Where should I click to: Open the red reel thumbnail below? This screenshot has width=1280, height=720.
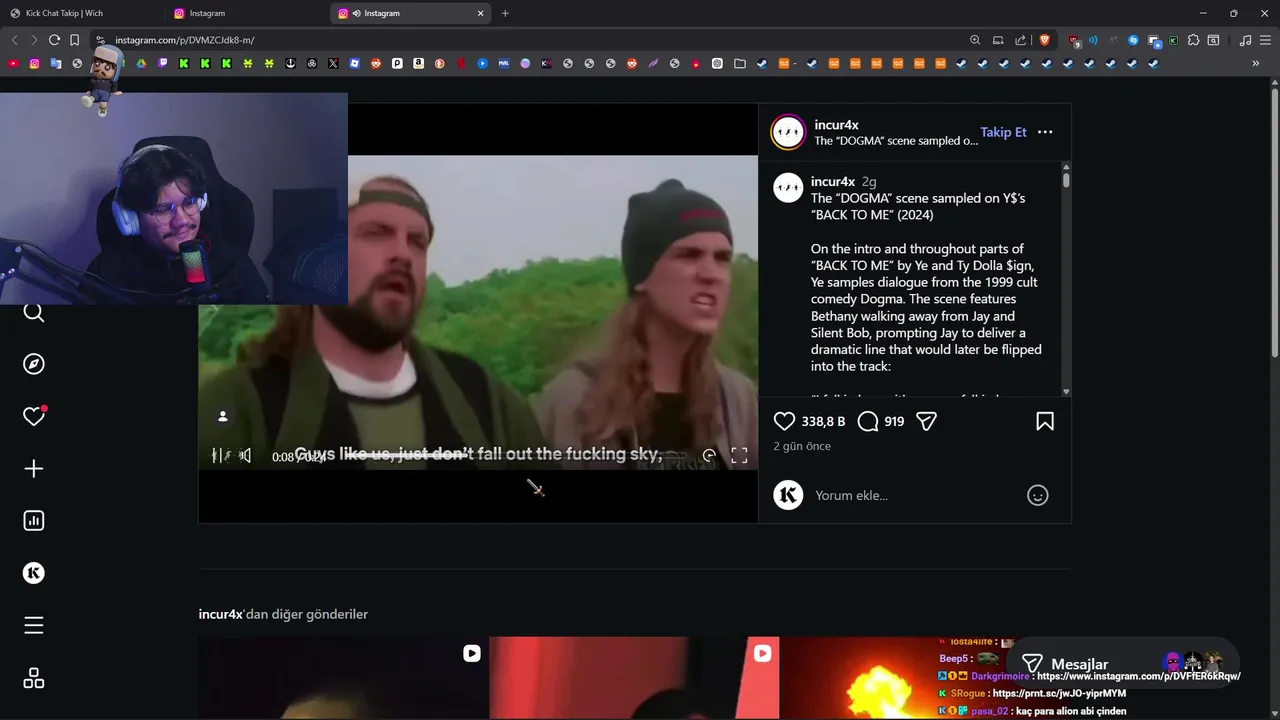coord(634,678)
